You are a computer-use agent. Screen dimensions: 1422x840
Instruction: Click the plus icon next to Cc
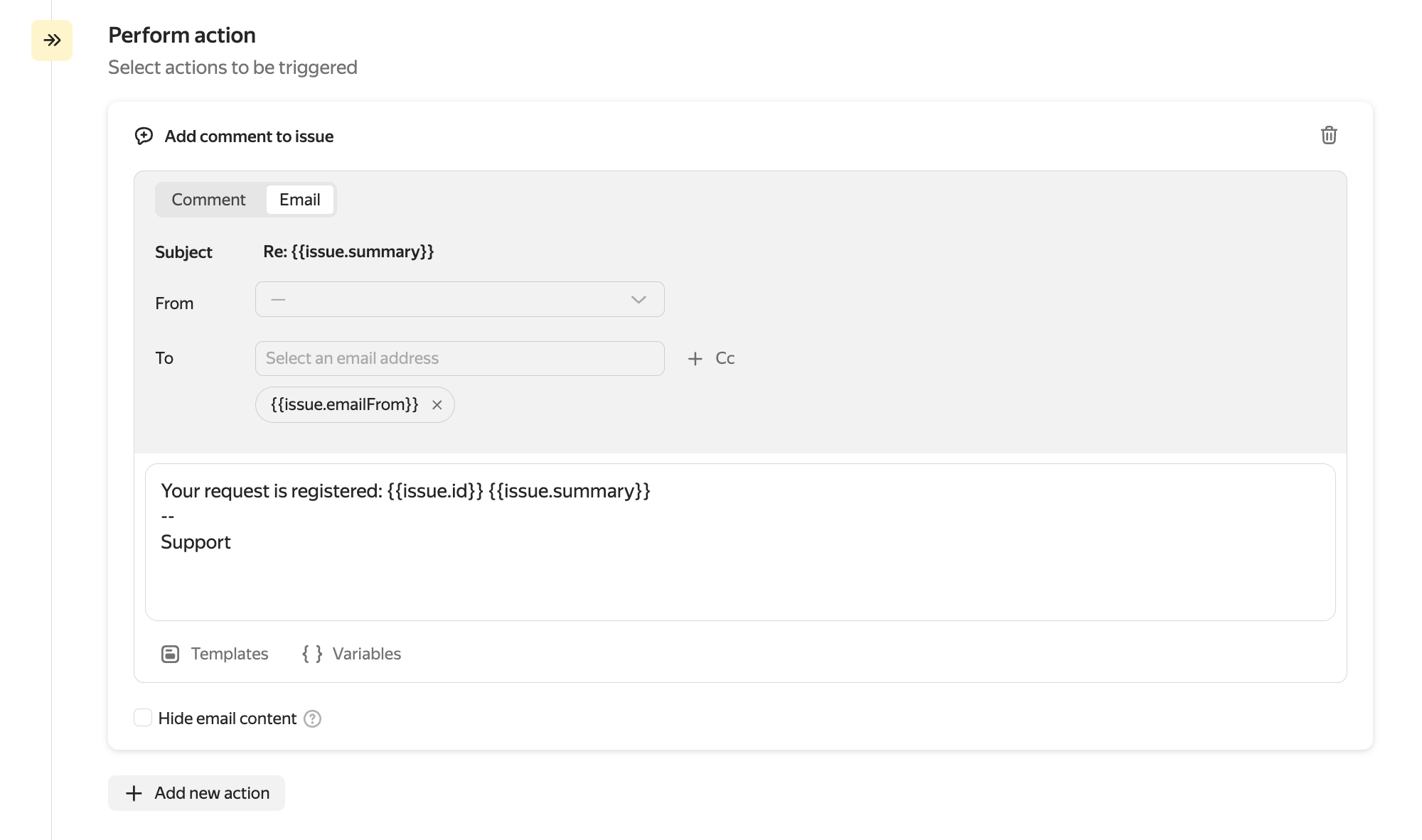pyautogui.click(x=695, y=359)
